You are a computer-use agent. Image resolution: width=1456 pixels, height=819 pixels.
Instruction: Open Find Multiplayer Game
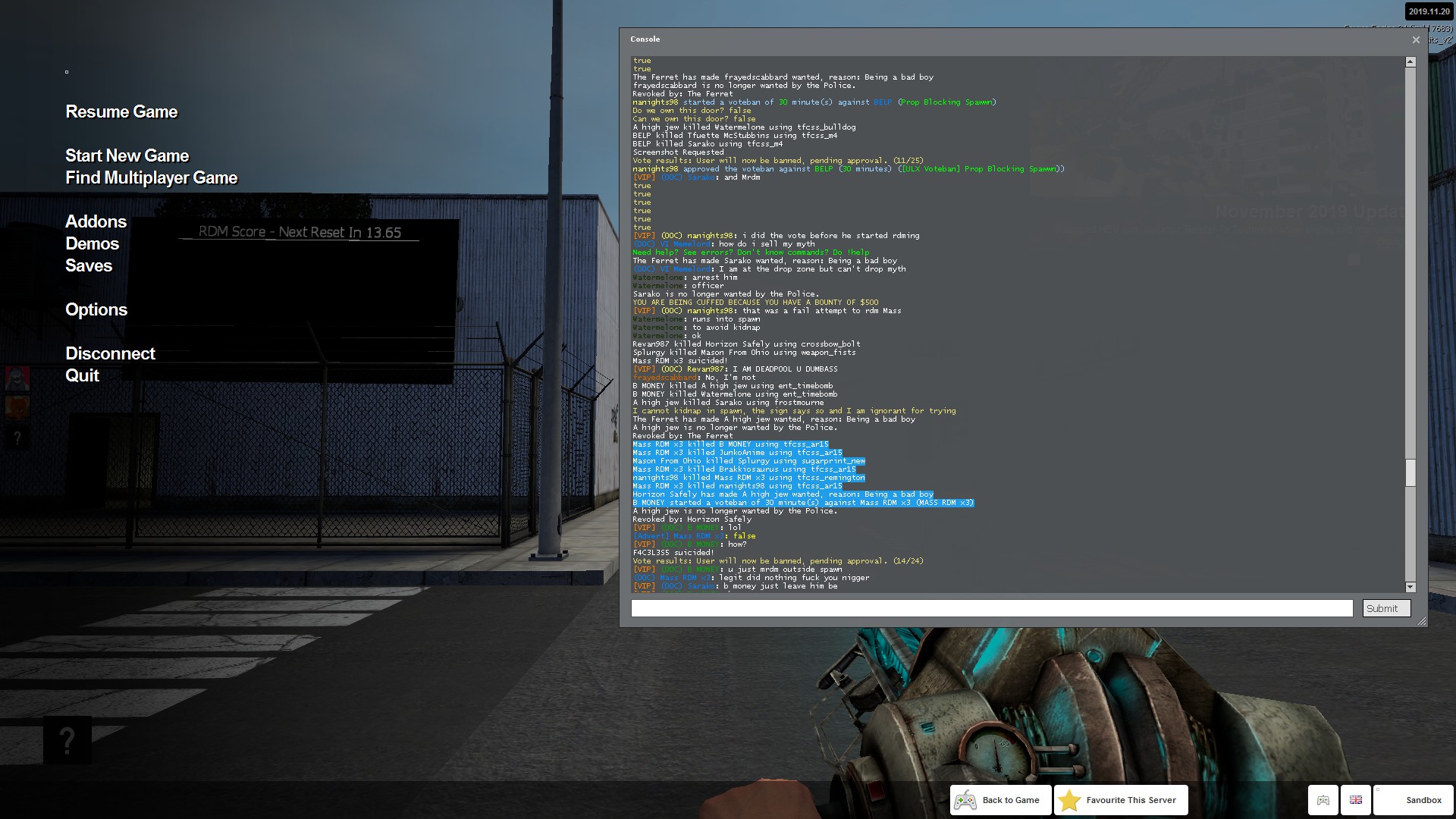[151, 178]
